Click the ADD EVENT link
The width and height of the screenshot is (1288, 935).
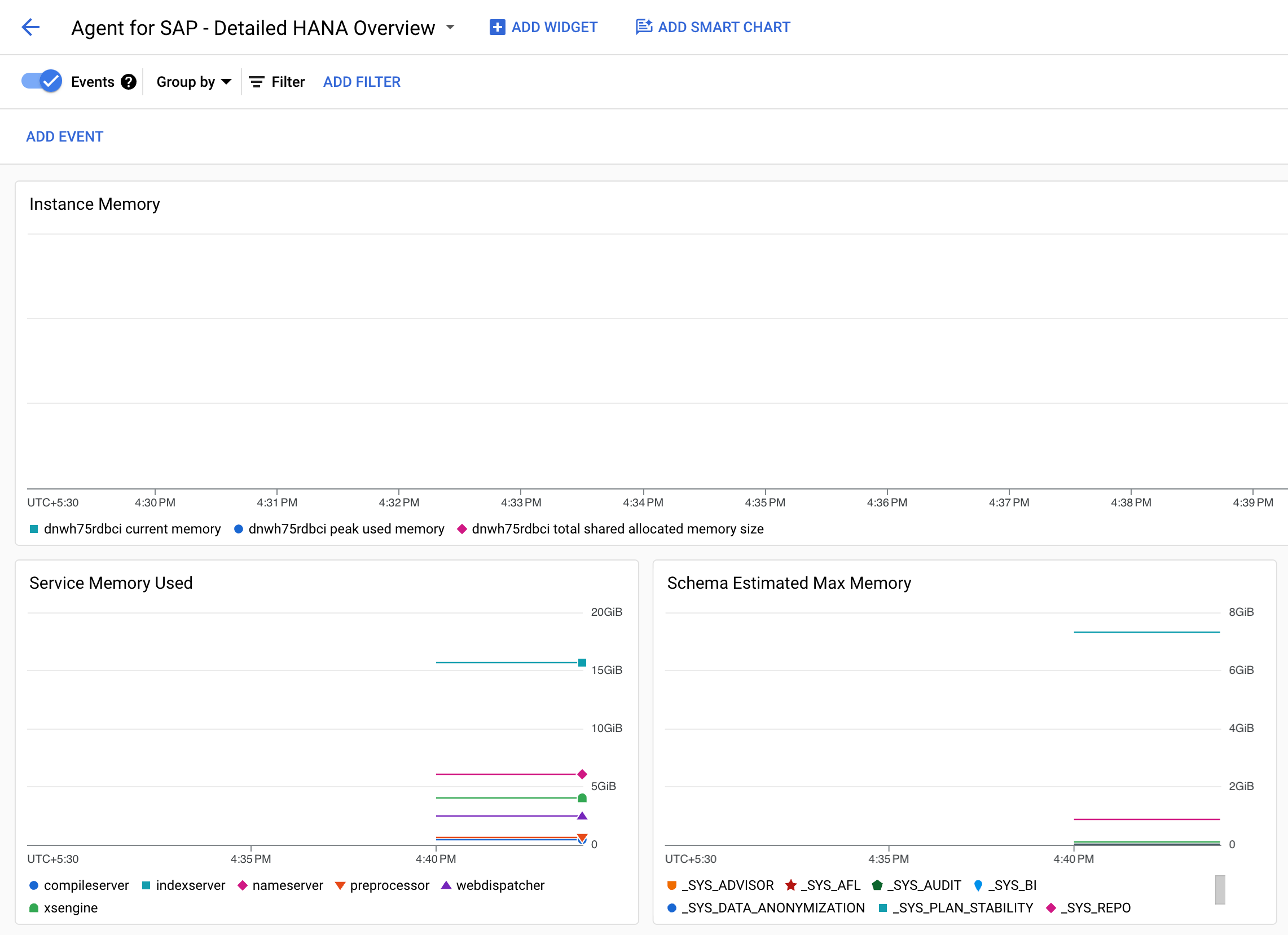coord(65,136)
